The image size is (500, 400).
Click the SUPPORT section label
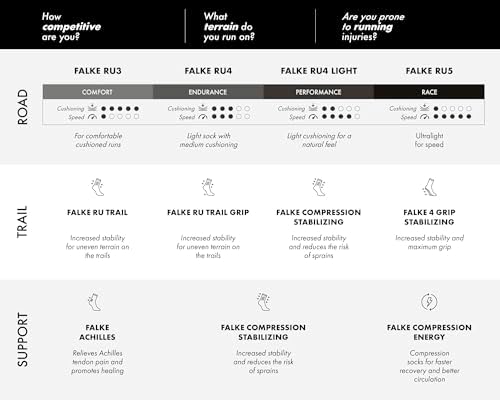tap(23, 340)
